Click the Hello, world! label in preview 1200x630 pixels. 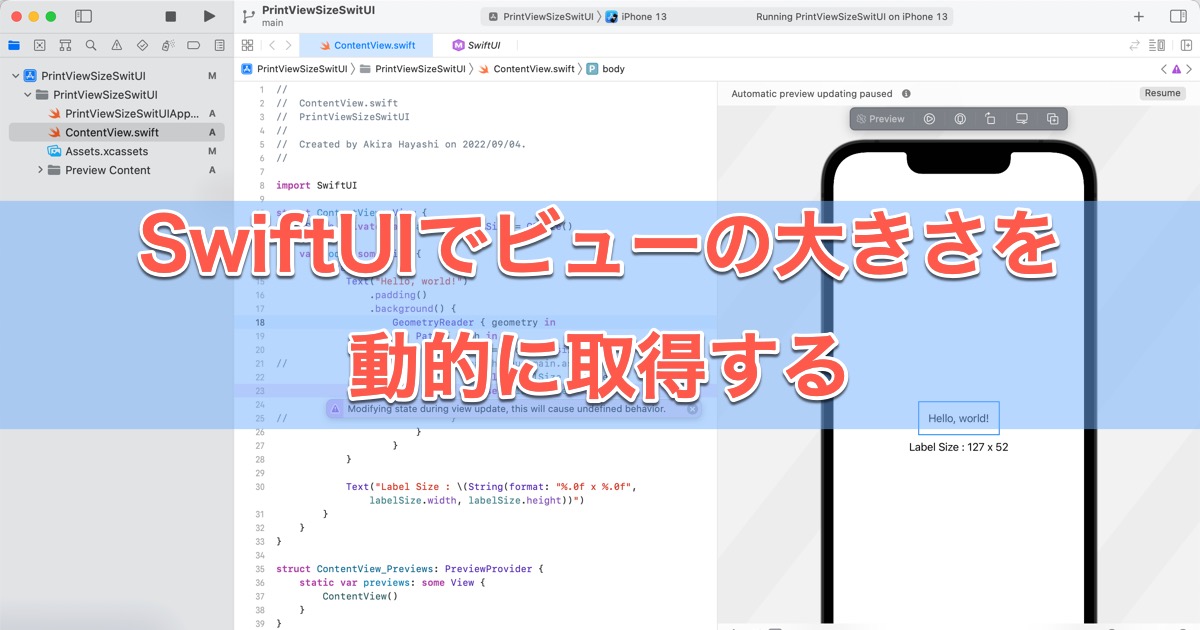[958, 418]
